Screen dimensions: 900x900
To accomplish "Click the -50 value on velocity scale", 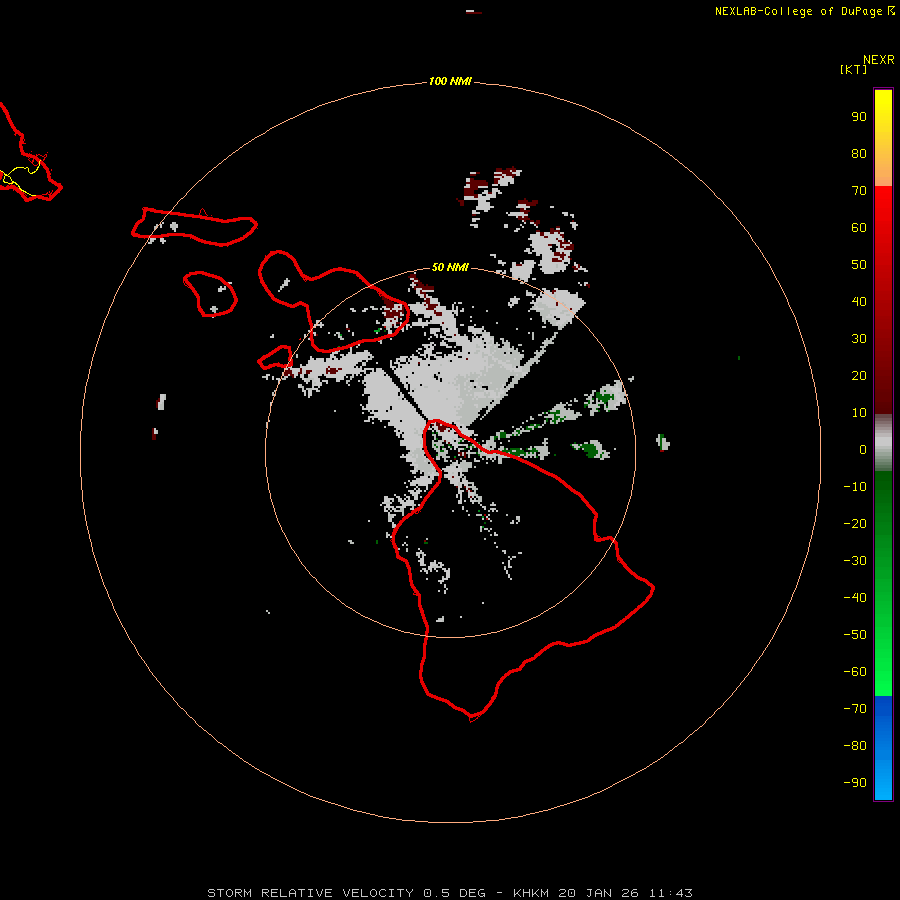I will pos(855,635).
